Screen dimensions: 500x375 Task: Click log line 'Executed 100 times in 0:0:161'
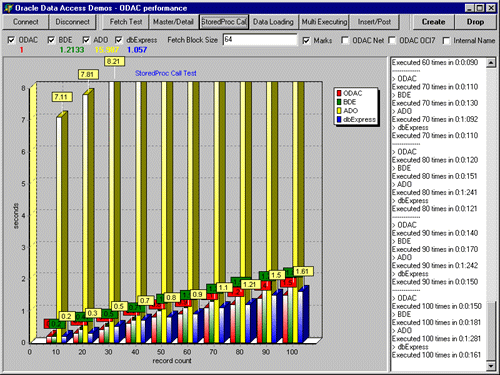pyautogui.click(x=436, y=355)
